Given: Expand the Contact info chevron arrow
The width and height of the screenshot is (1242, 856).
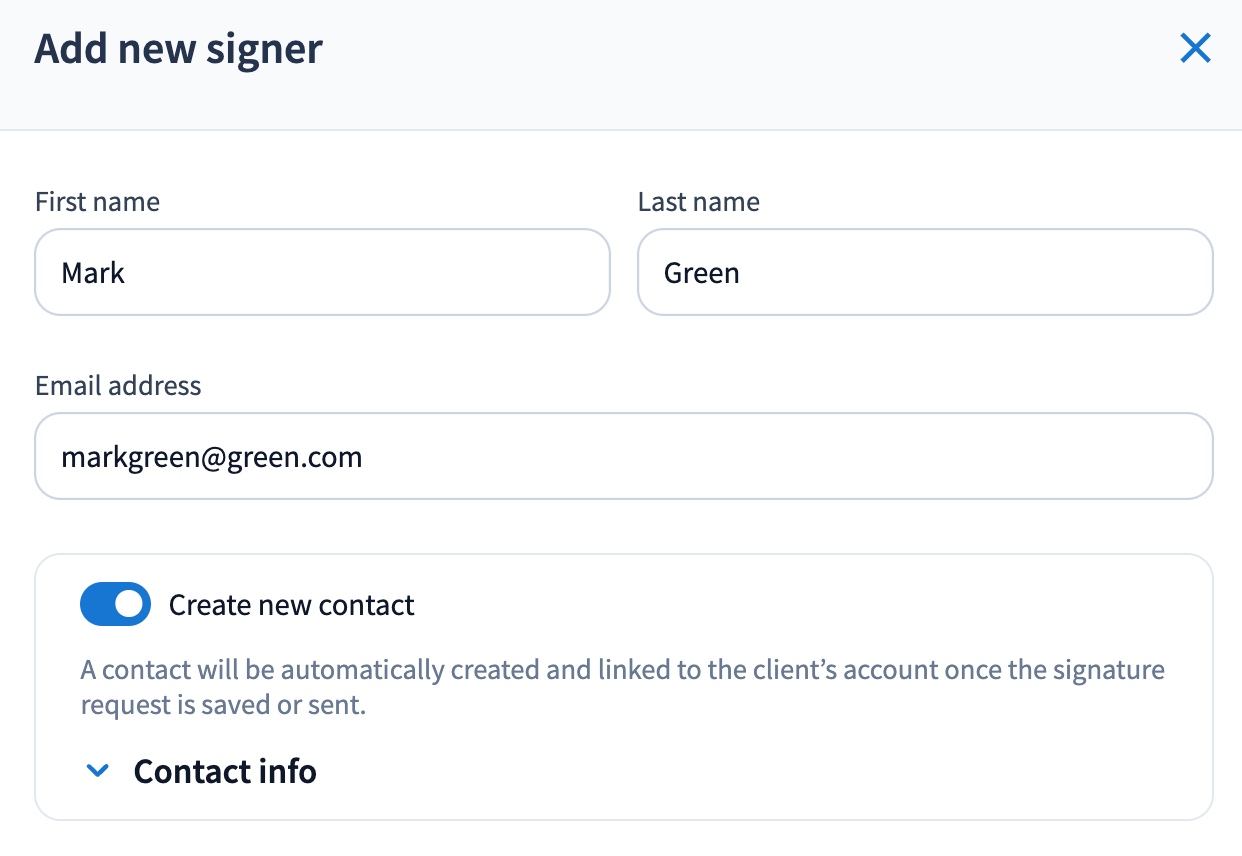Looking at the screenshot, I should tap(97, 771).
